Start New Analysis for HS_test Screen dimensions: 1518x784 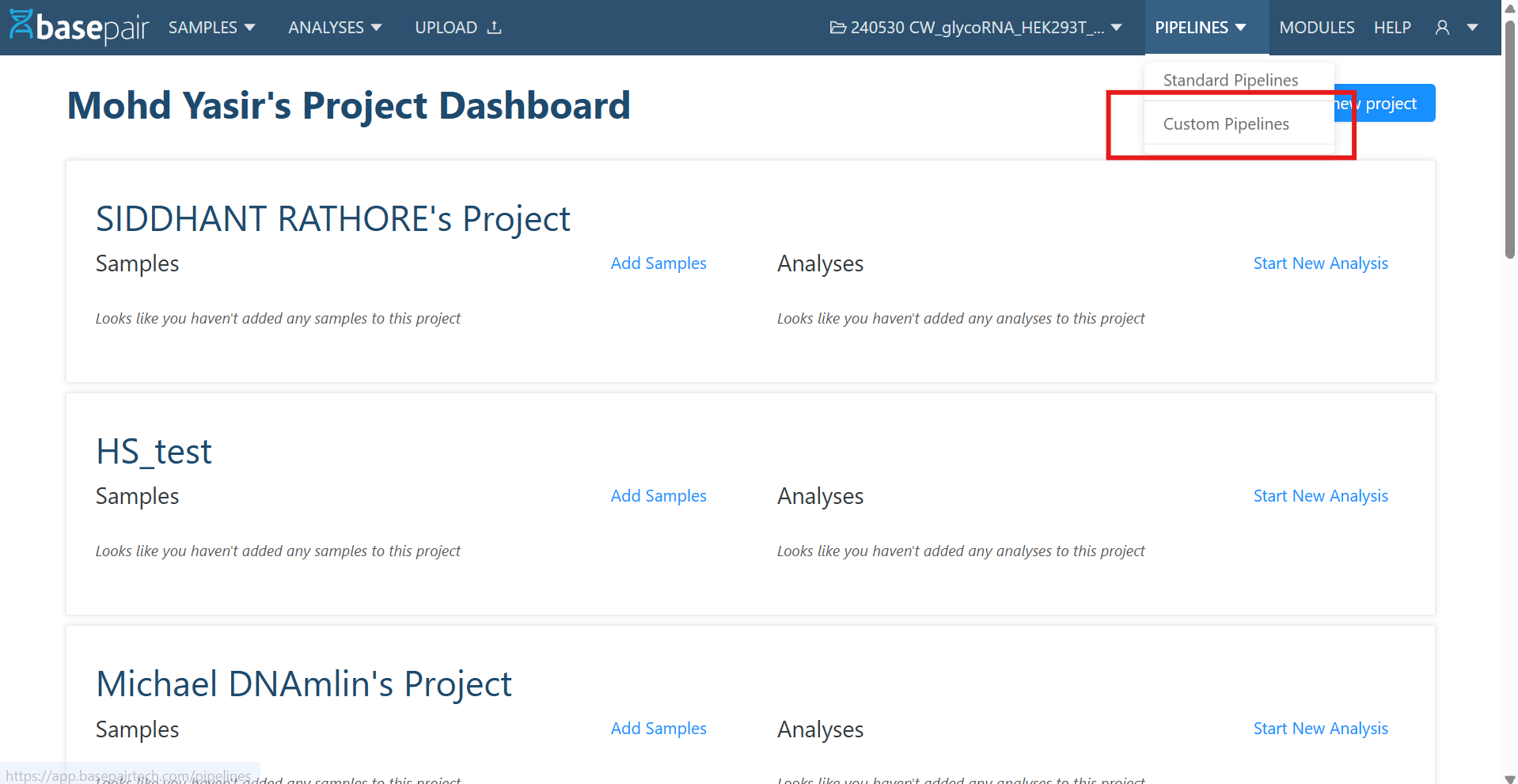coord(1320,495)
